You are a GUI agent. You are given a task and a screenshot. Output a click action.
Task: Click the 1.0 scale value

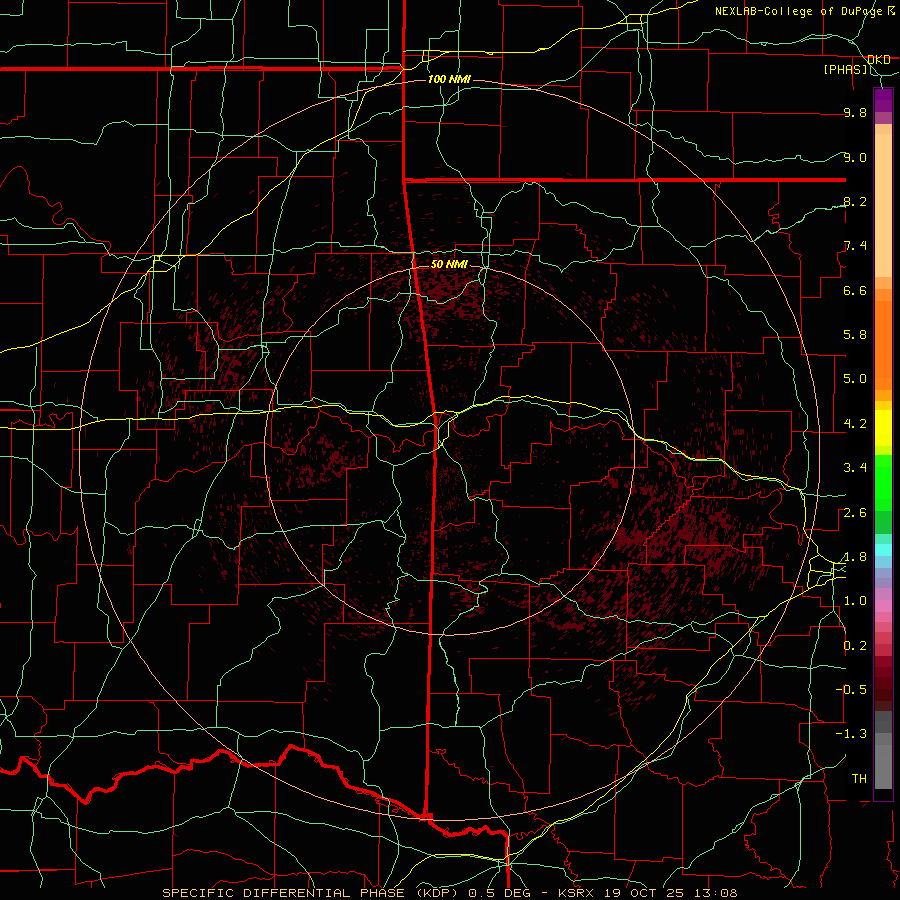tap(855, 601)
